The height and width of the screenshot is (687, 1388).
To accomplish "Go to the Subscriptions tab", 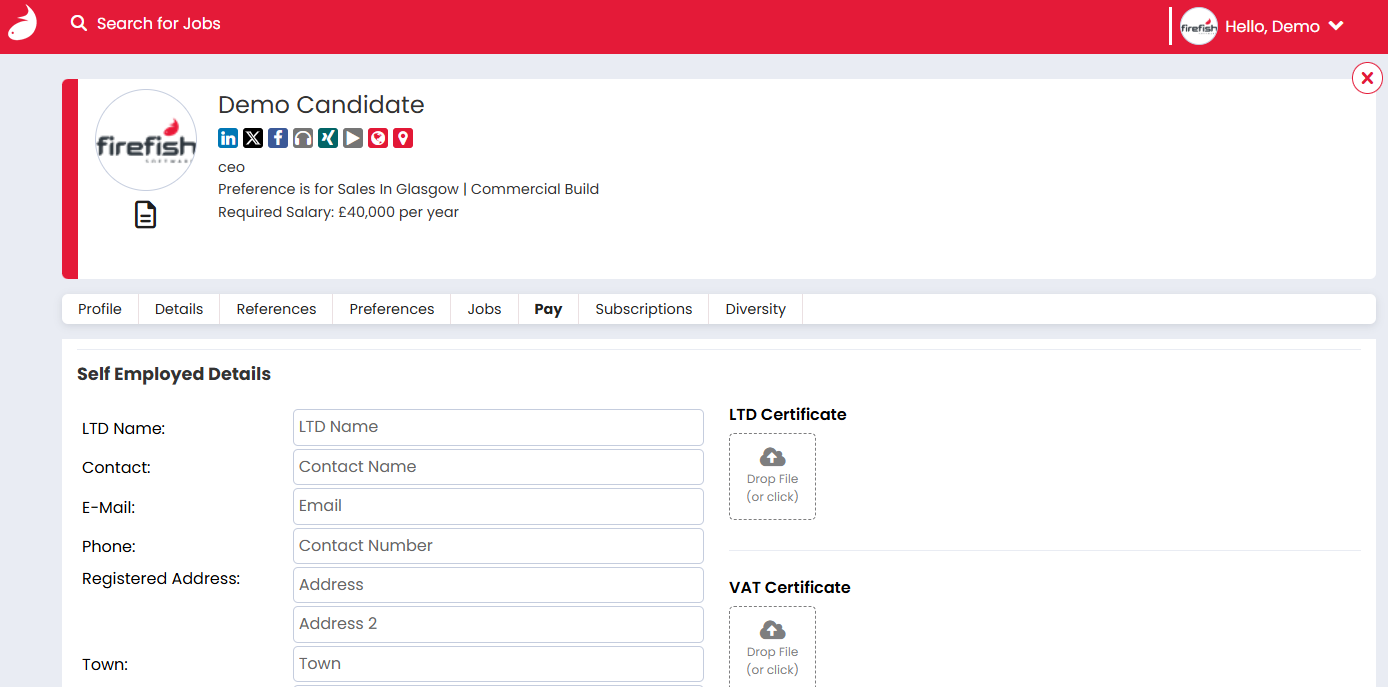I will coord(643,309).
